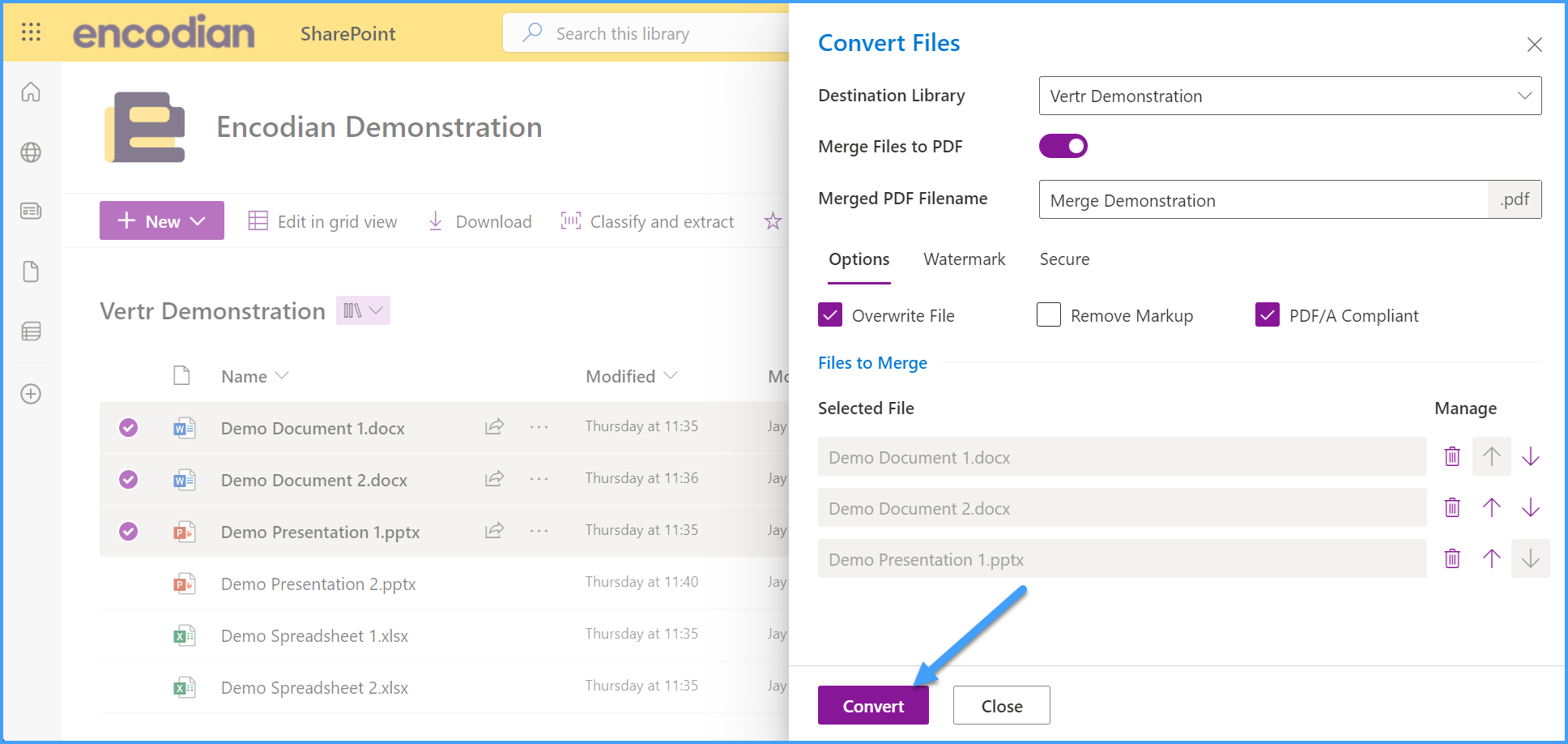Image resolution: width=1568 pixels, height=744 pixels.
Task: Deselect the Demo Document 1.docx row checkmark
Action: [x=128, y=427]
